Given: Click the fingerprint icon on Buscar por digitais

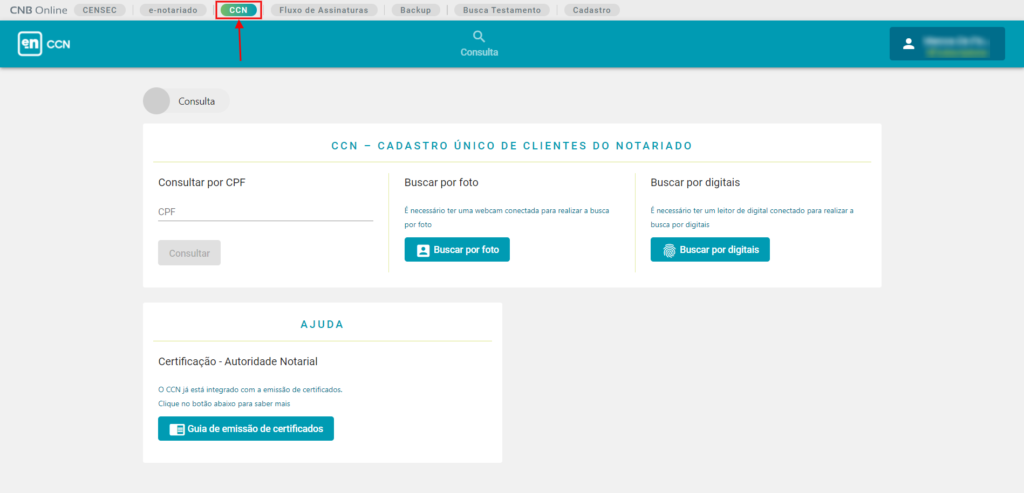Looking at the screenshot, I should click(x=669, y=250).
